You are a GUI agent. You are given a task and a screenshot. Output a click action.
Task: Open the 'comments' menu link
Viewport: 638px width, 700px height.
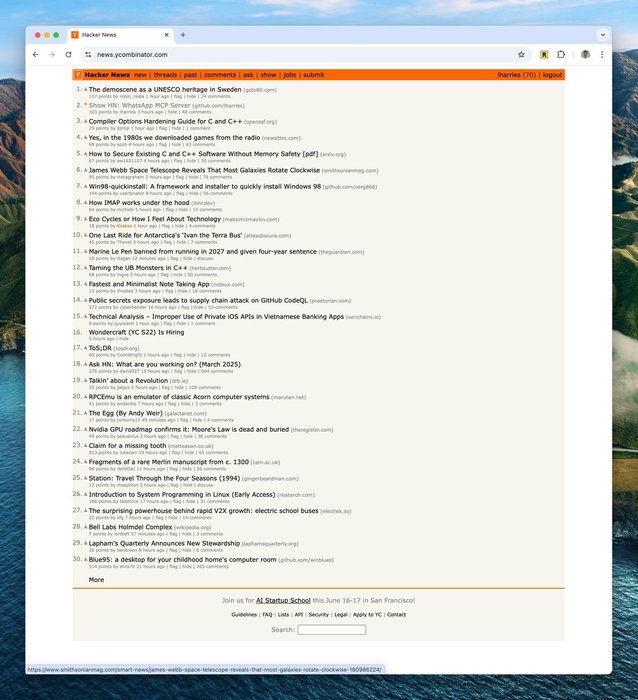220,75
